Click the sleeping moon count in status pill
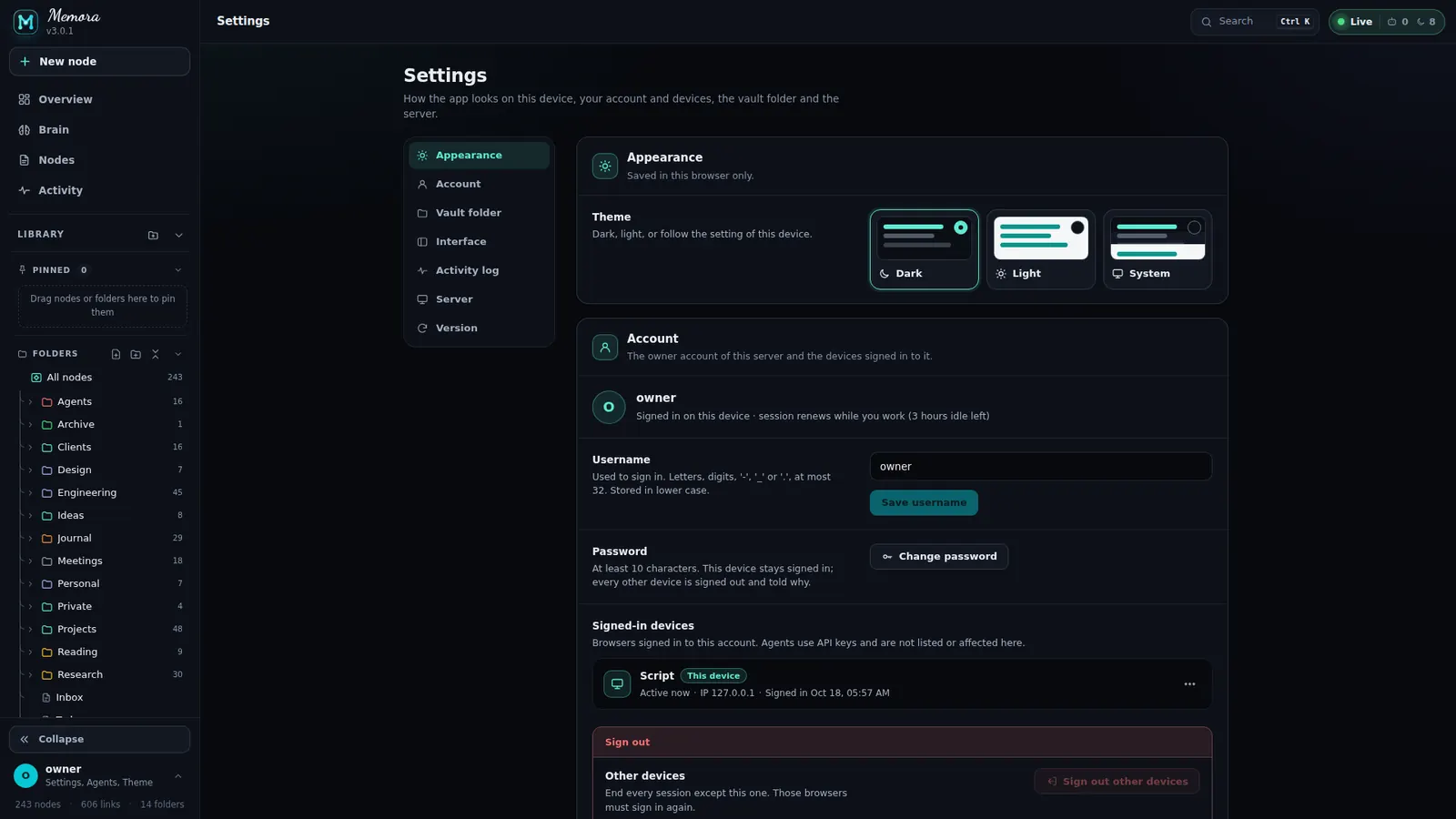The height and width of the screenshot is (819, 1456). 1426,22
